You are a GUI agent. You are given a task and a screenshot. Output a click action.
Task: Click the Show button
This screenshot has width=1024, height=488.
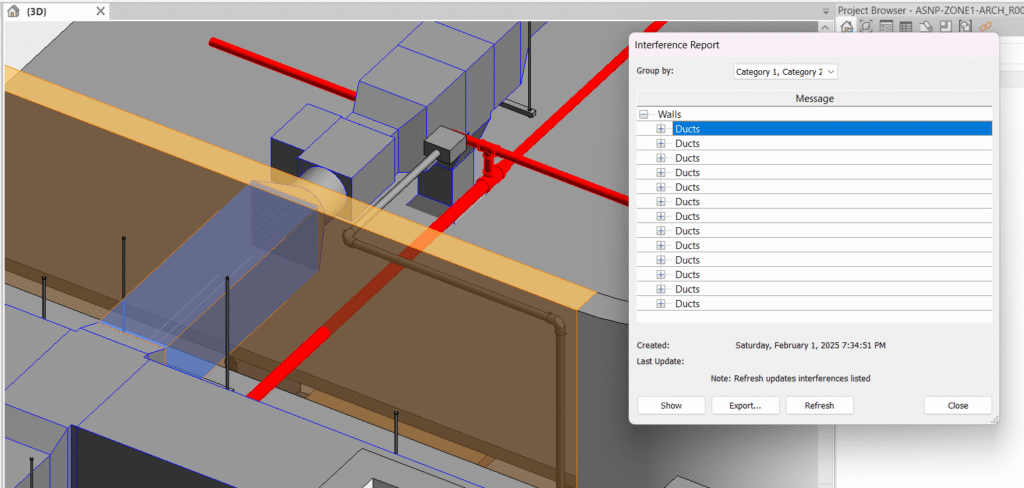671,405
